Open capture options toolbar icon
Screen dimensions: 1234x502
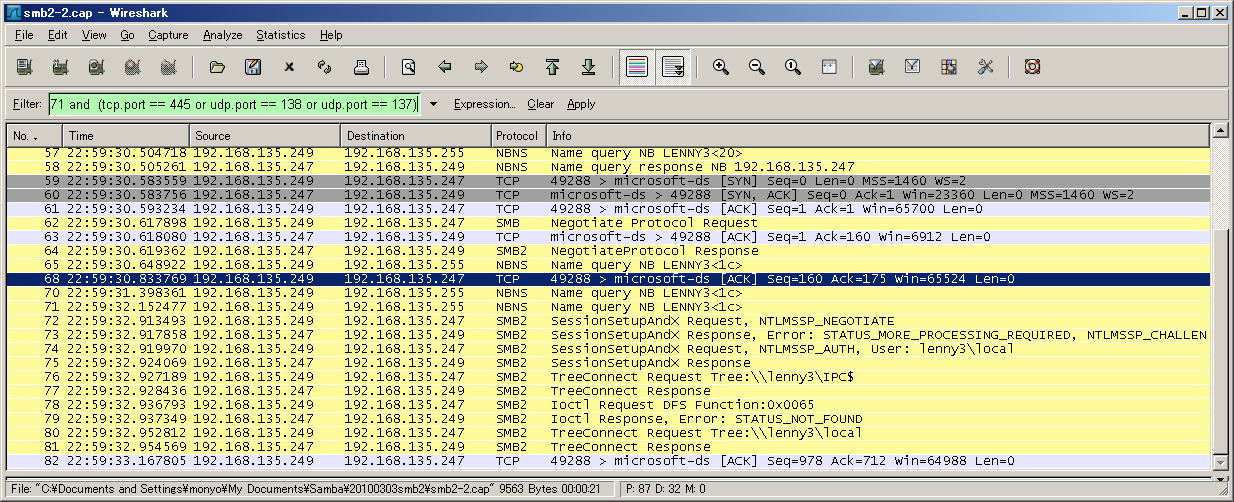click(61, 67)
